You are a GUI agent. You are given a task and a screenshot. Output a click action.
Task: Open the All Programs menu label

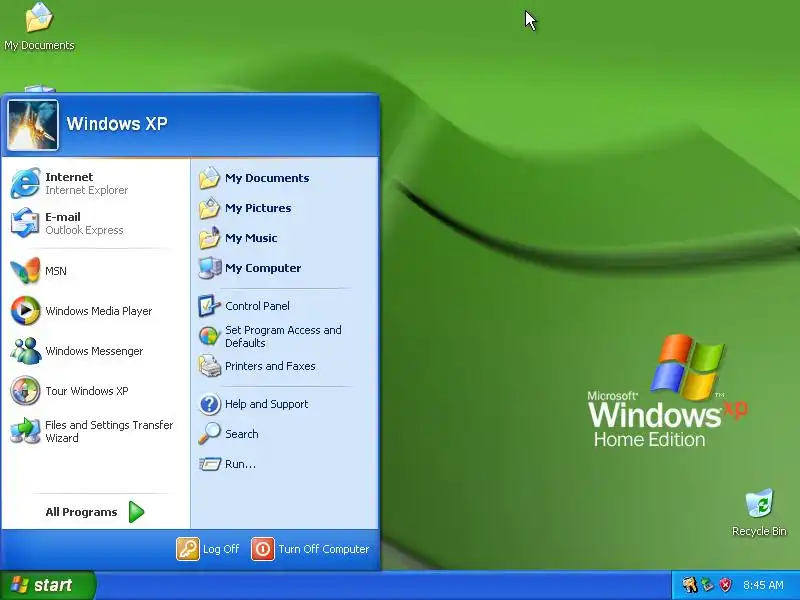click(81, 512)
